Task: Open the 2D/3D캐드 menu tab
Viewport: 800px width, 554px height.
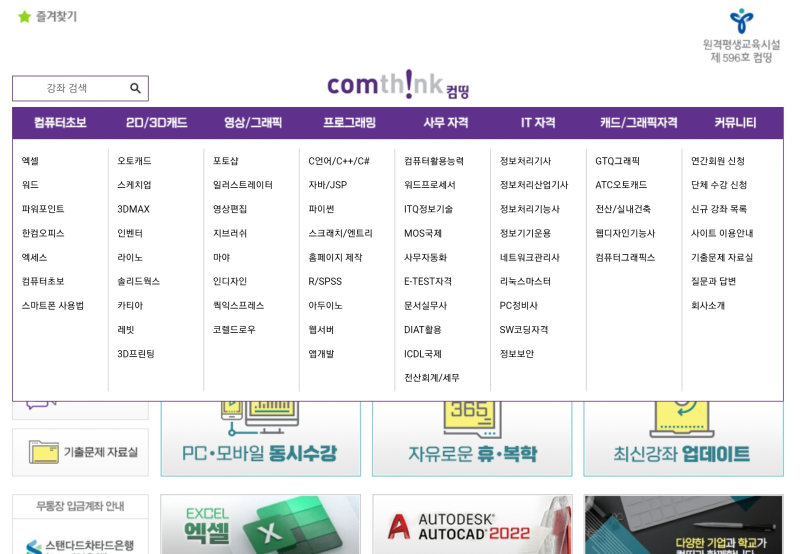Action: 157,123
